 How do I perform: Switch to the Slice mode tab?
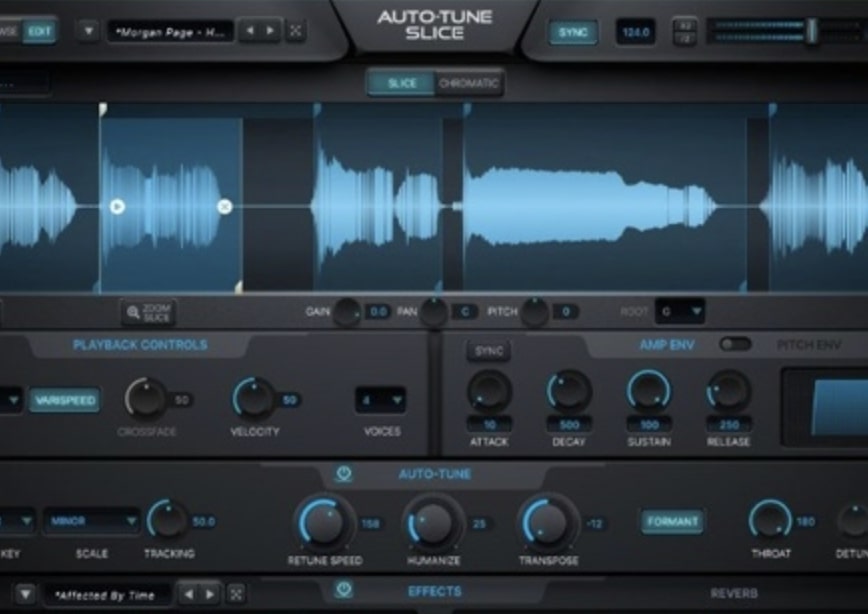point(402,84)
